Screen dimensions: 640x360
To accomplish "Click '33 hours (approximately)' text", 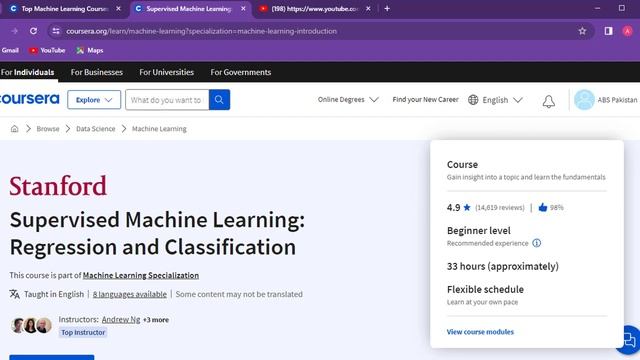I will pyautogui.click(x=502, y=266).
